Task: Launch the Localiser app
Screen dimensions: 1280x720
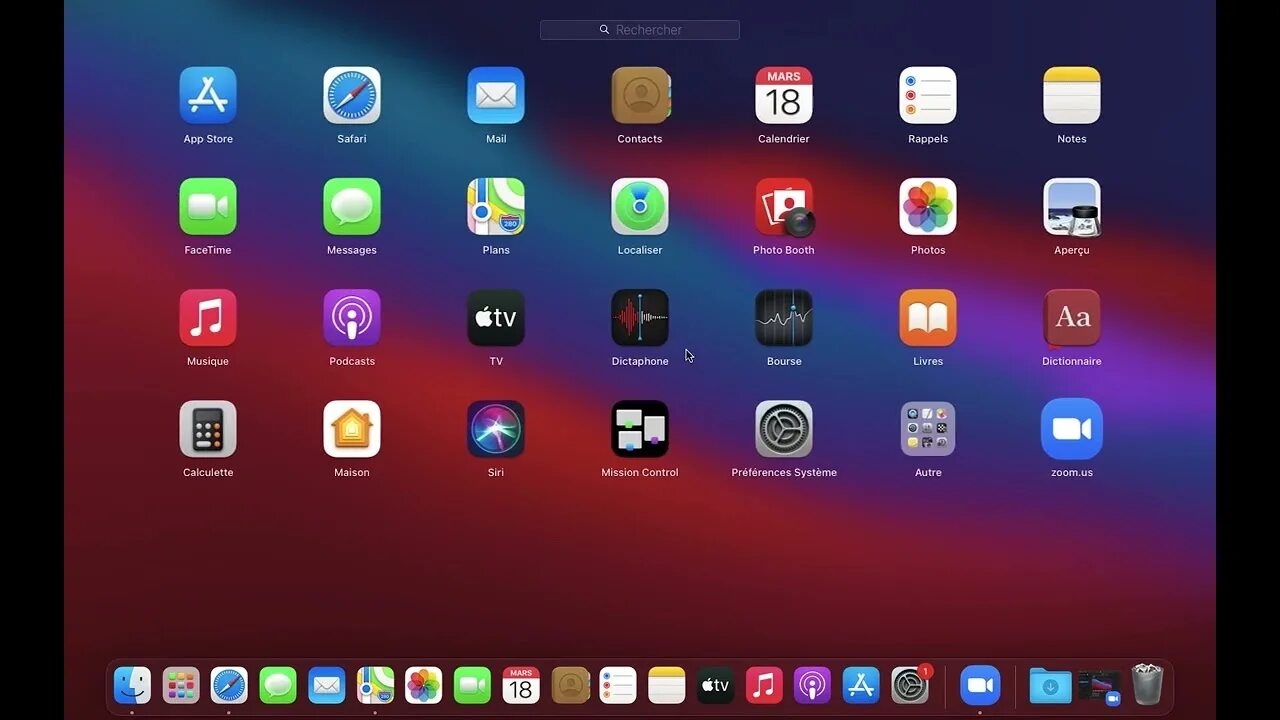Action: coord(640,207)
